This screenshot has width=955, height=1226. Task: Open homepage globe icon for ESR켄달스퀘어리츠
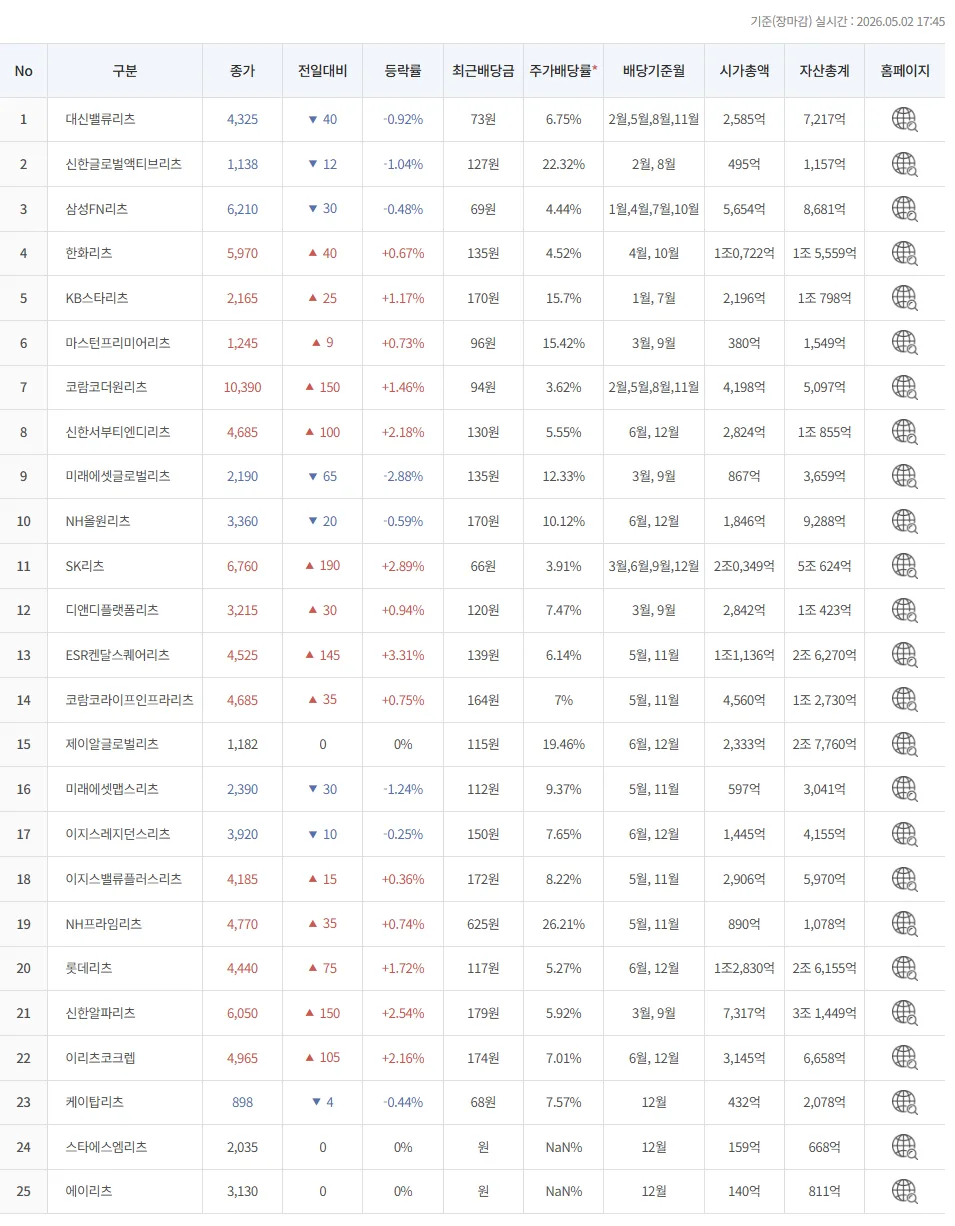[904, 655]
